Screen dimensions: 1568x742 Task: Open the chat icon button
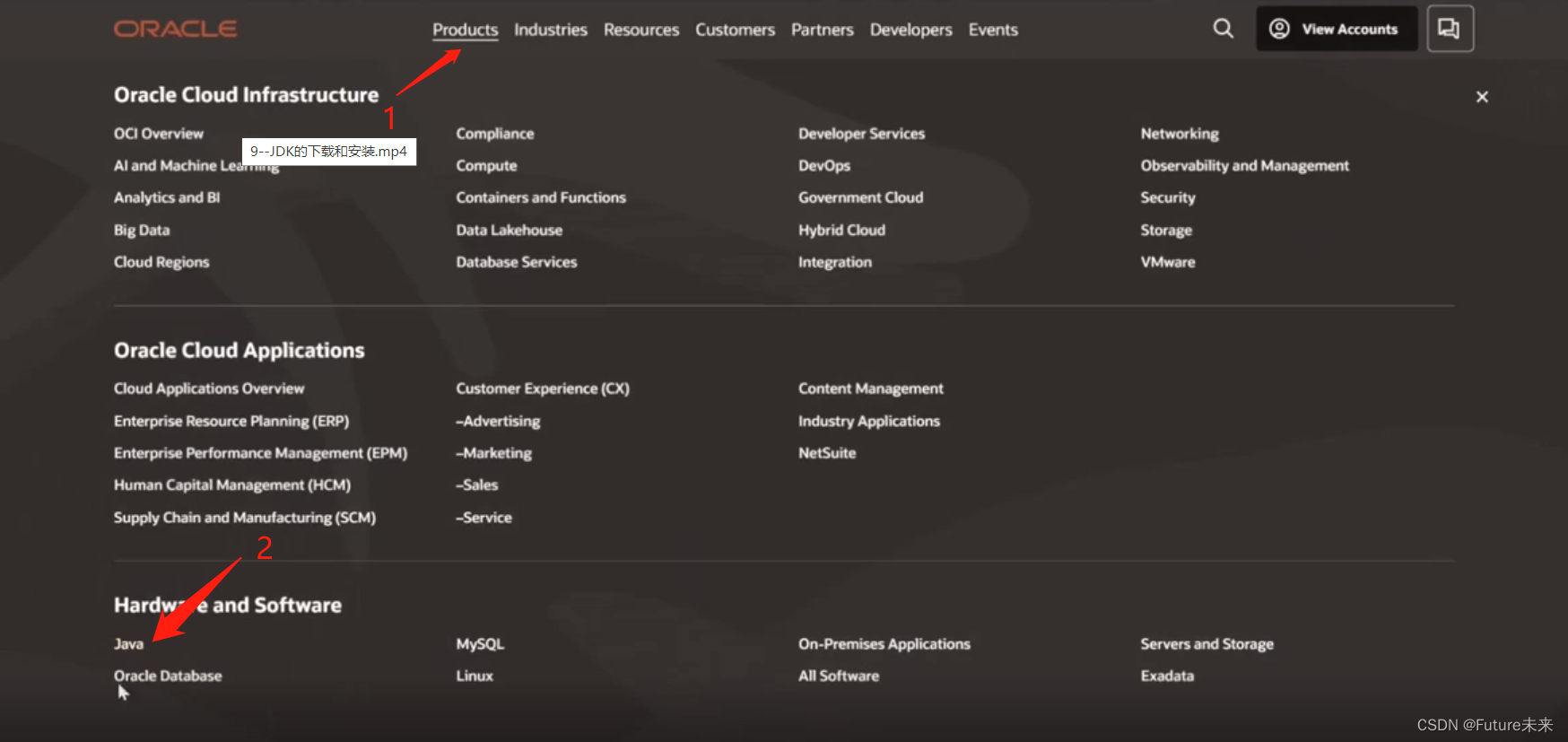click(1450, 29)
